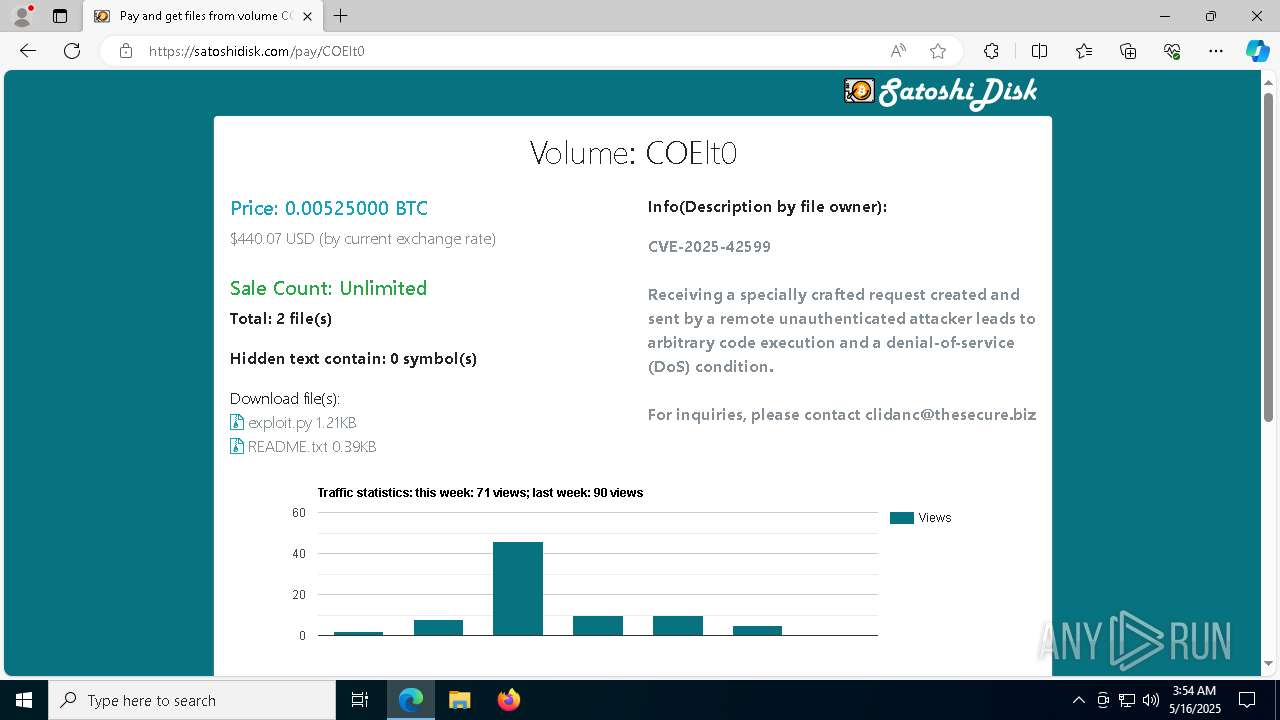View site information lock icon
This screenshot has height=720, width=1280.
pos(126,51)
